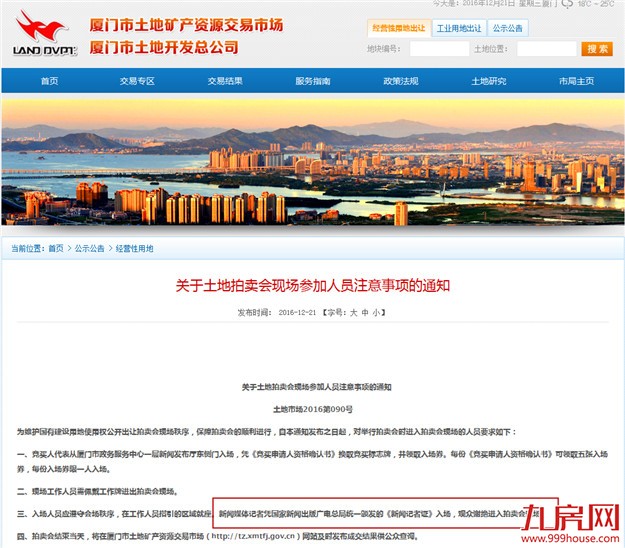Click the publish date 2016-12-21
The image size is (625, 548).
pos(297,312)
